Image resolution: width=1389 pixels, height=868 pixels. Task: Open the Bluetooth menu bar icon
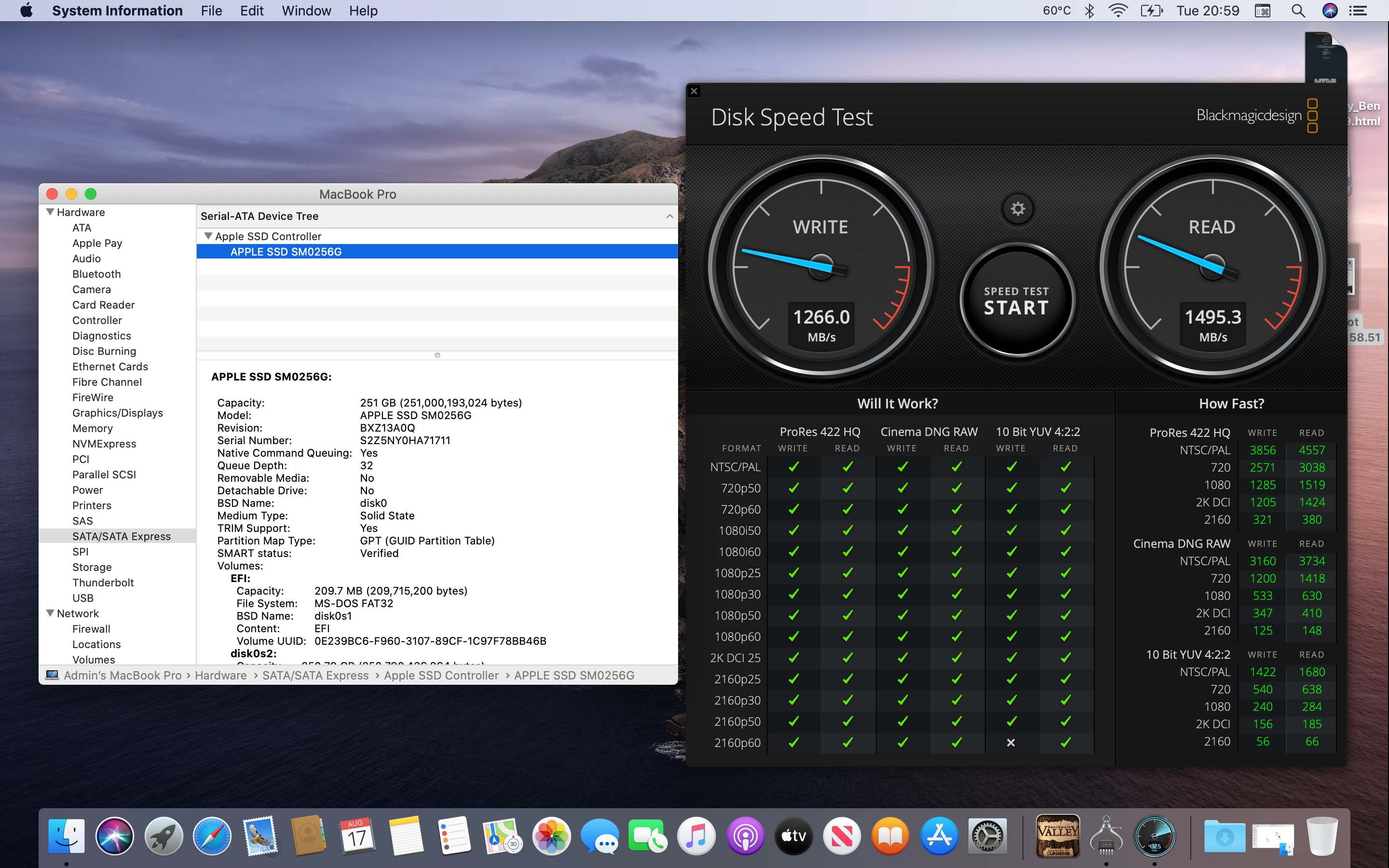[1089, 11]
